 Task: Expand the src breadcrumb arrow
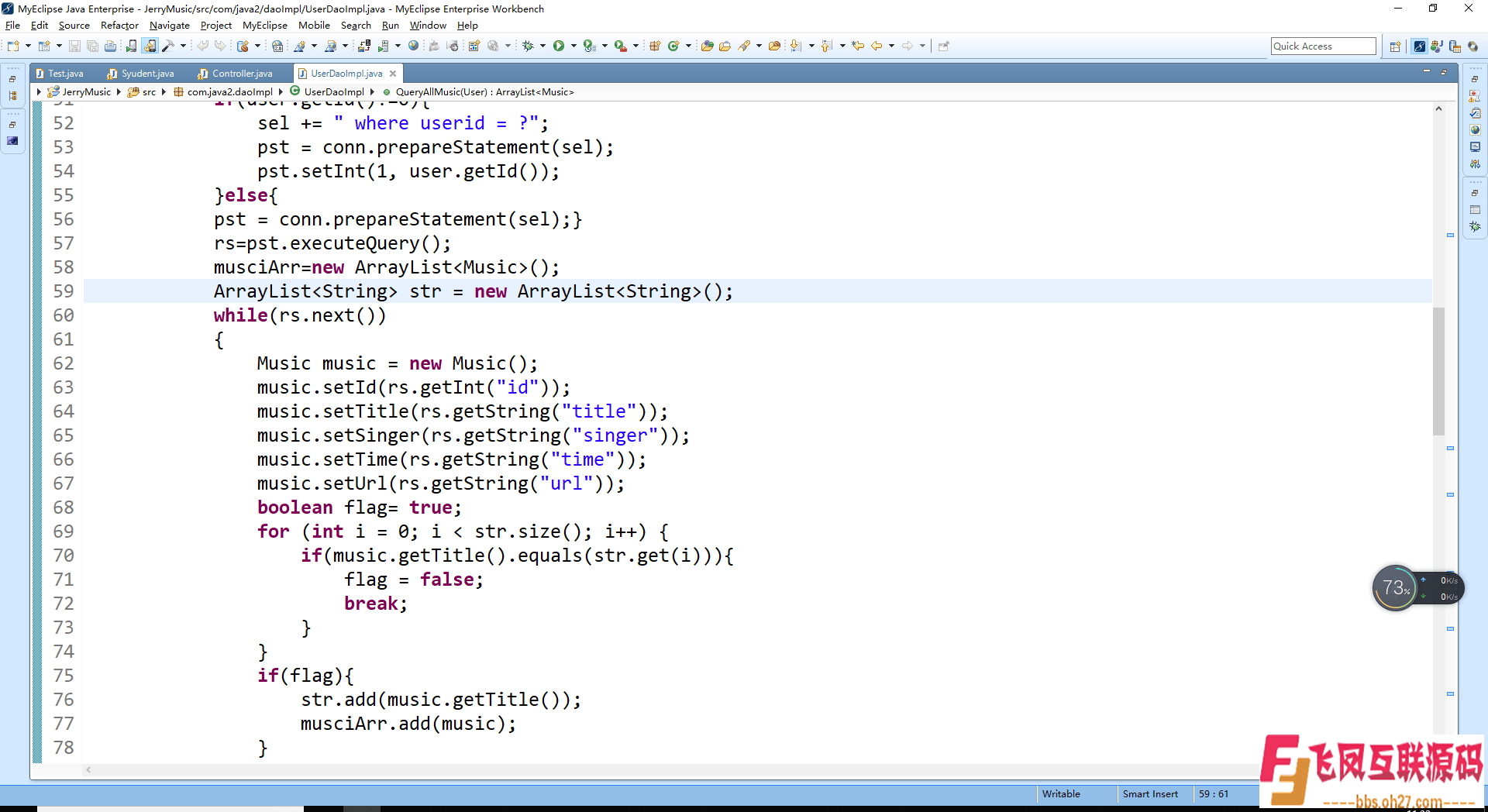point(164,92)
